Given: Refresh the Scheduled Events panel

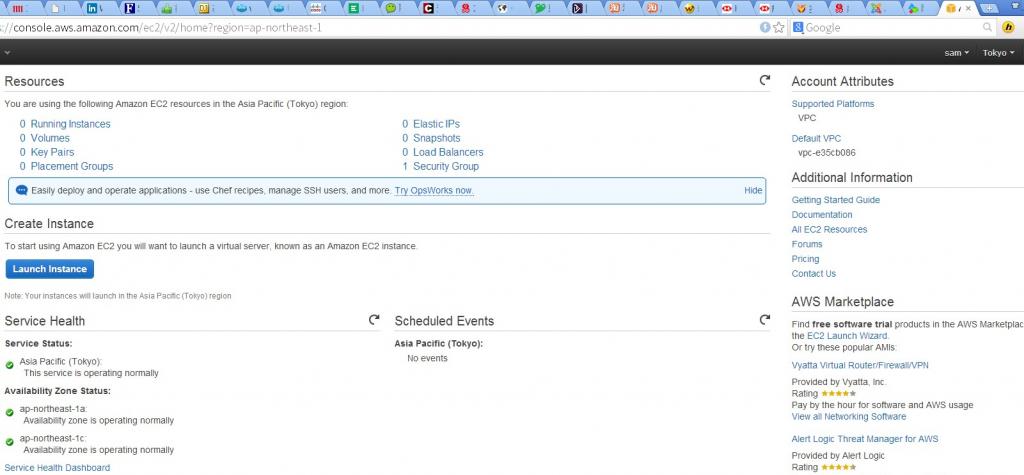Looking at the screenshot, I should (764, 319).
